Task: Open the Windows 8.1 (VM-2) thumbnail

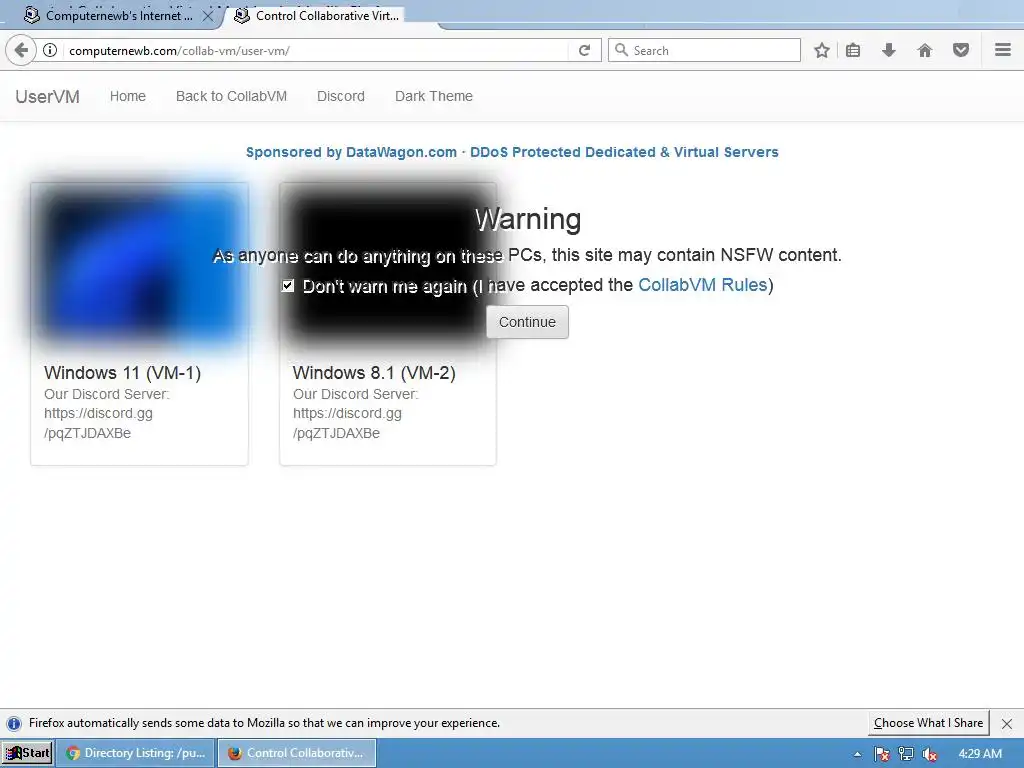Action: click(388, 266)
